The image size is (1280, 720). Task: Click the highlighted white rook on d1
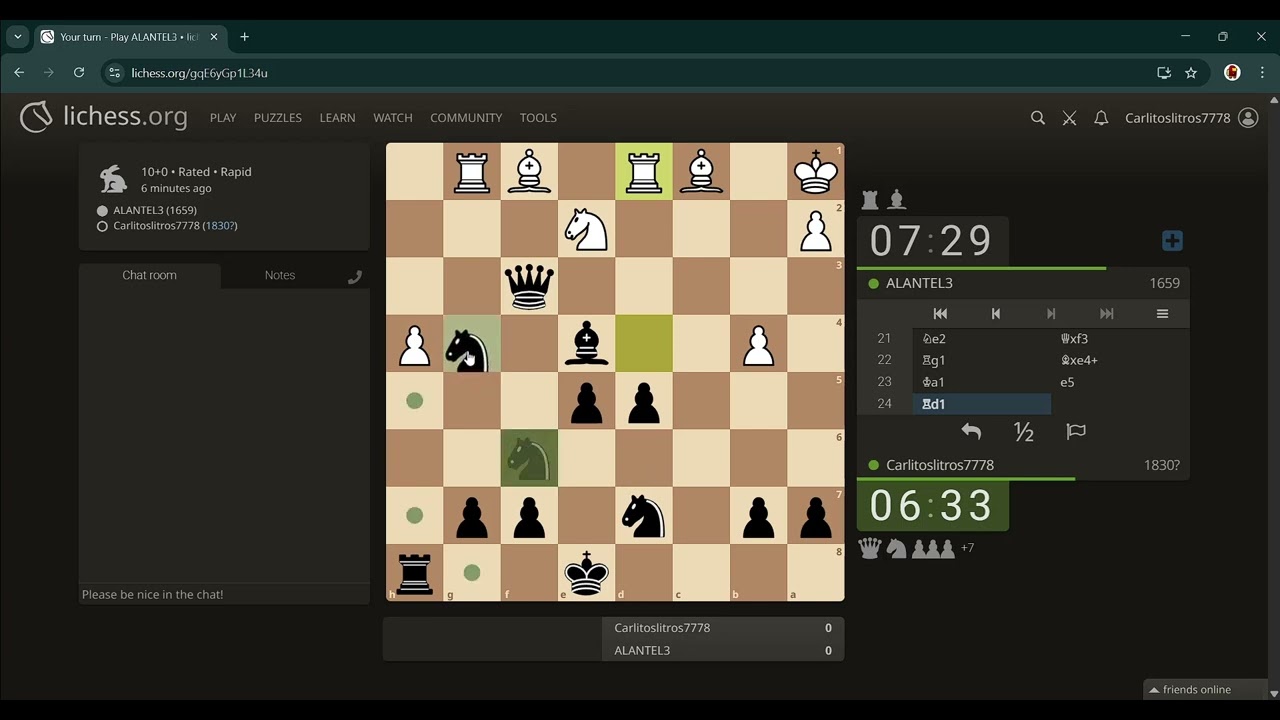pos(644,172)
